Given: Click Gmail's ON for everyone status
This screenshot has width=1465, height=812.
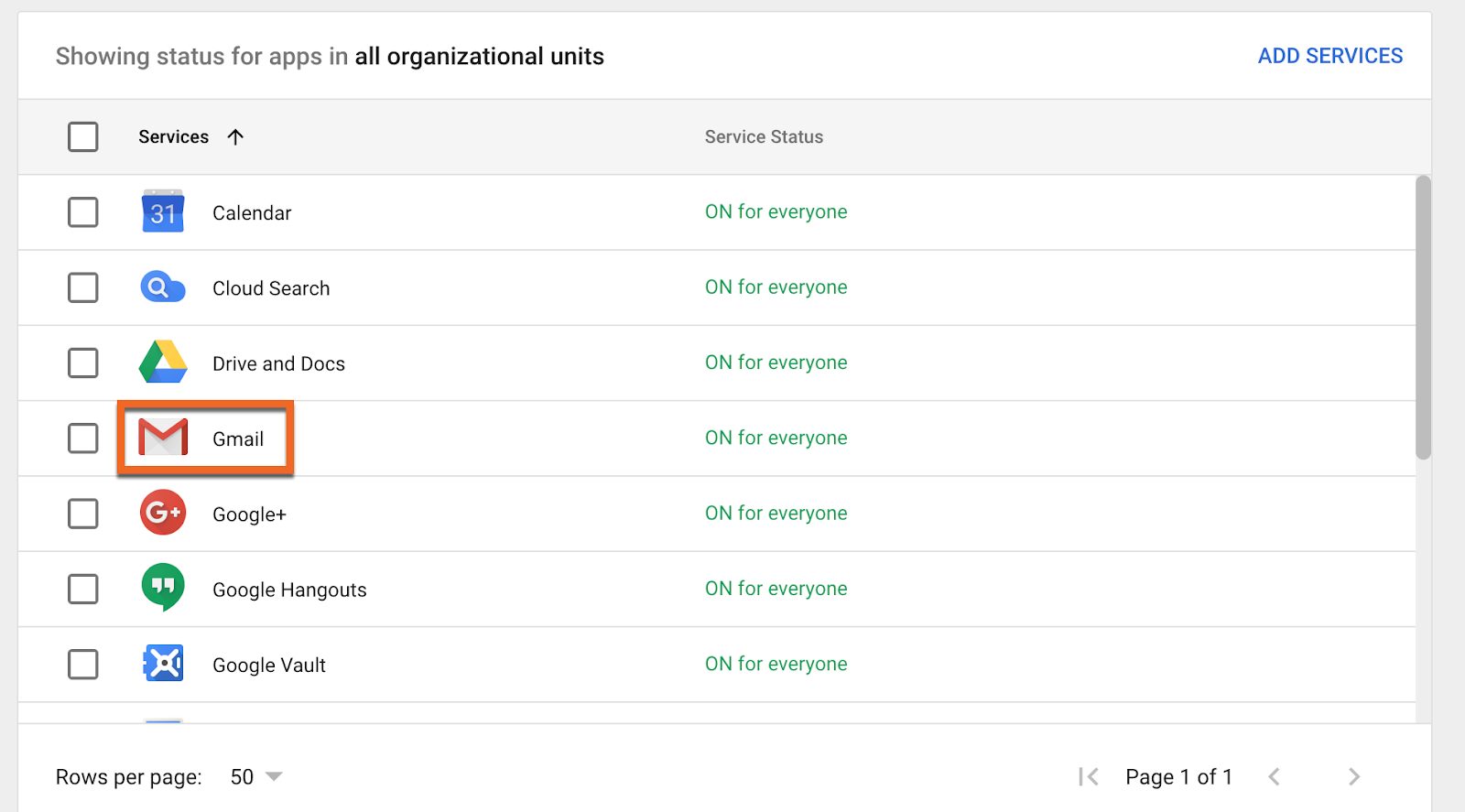Looking at the screenshot, I should click(776, 438).
